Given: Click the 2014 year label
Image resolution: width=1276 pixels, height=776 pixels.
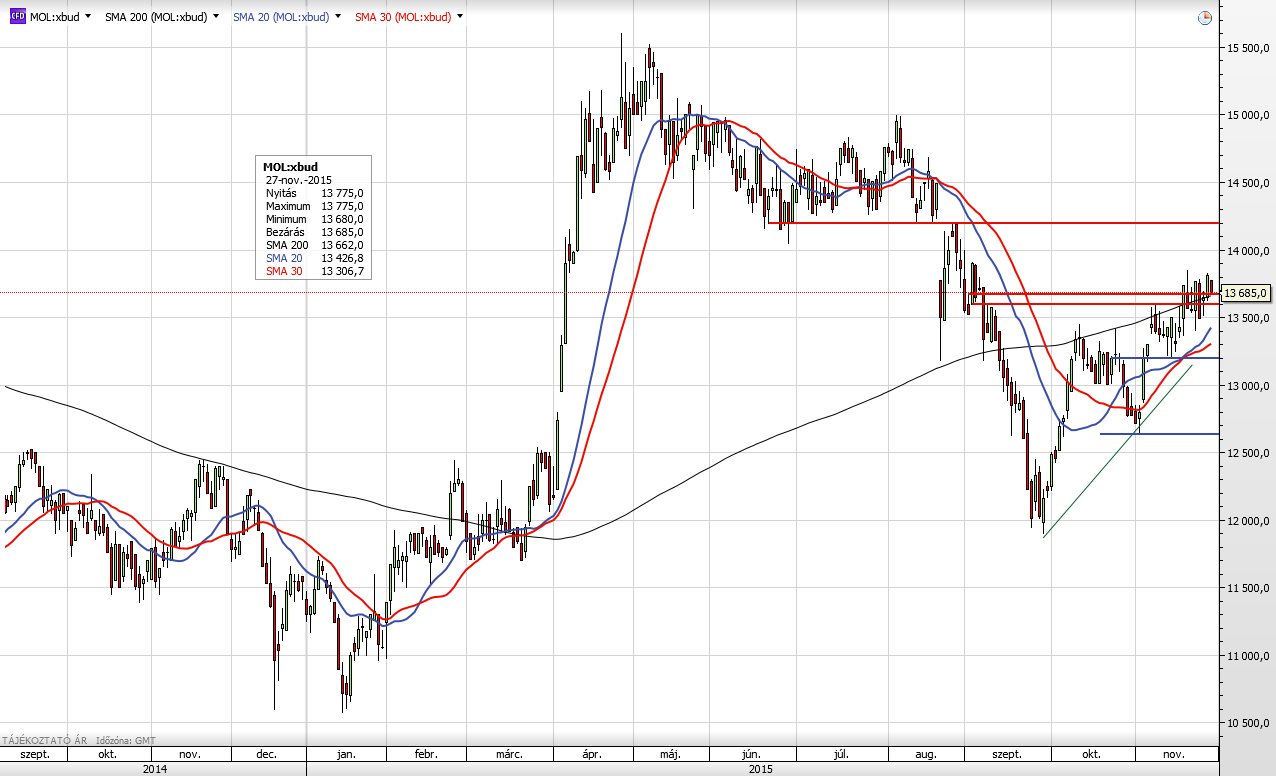Looking at the screenshot, I should pos(154,769).
